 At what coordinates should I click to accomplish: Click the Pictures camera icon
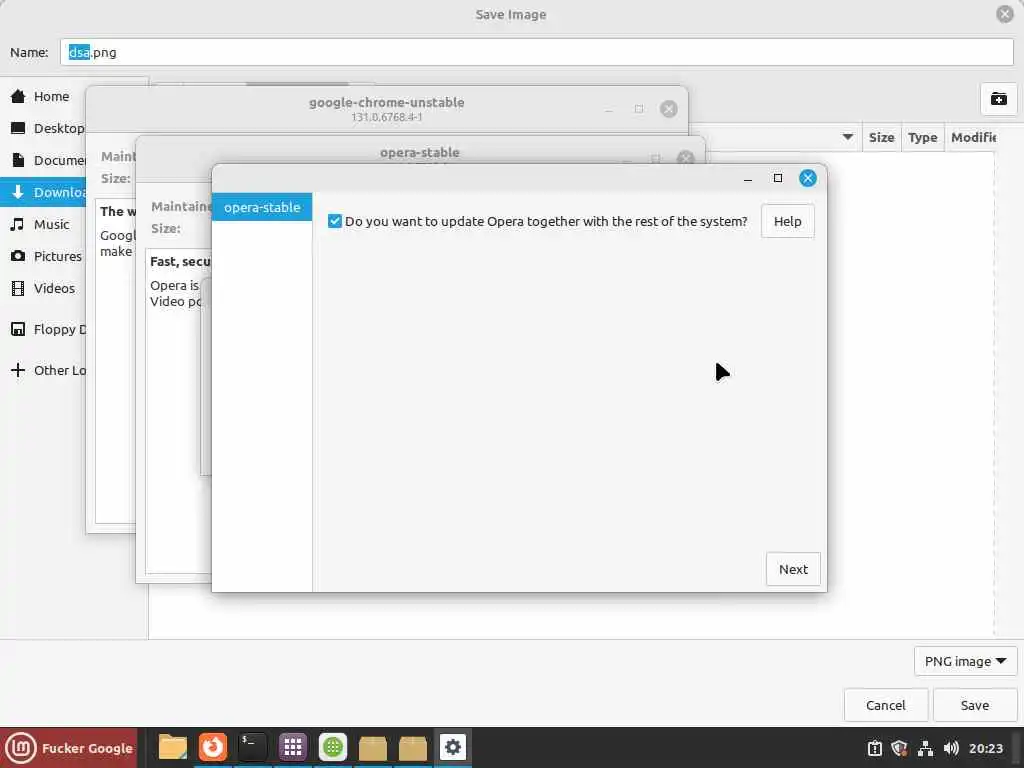pyautogui.click(x=18, y=256)
